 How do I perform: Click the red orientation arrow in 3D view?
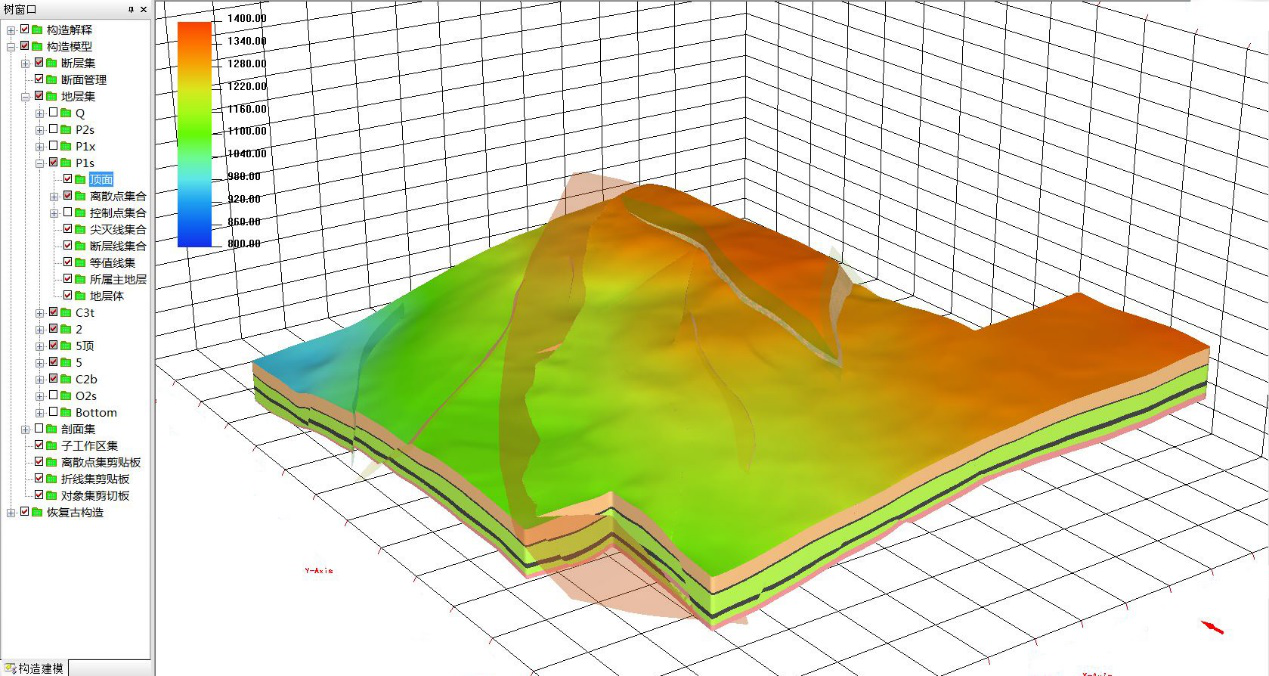pos(1212,627)
